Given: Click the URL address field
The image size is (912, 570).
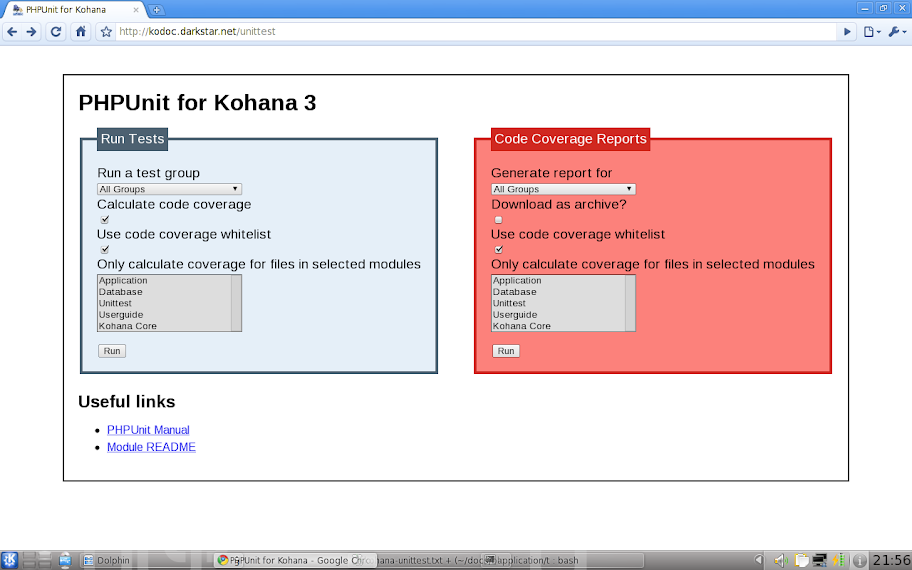Looking at the screenshot, I should 474,31.
